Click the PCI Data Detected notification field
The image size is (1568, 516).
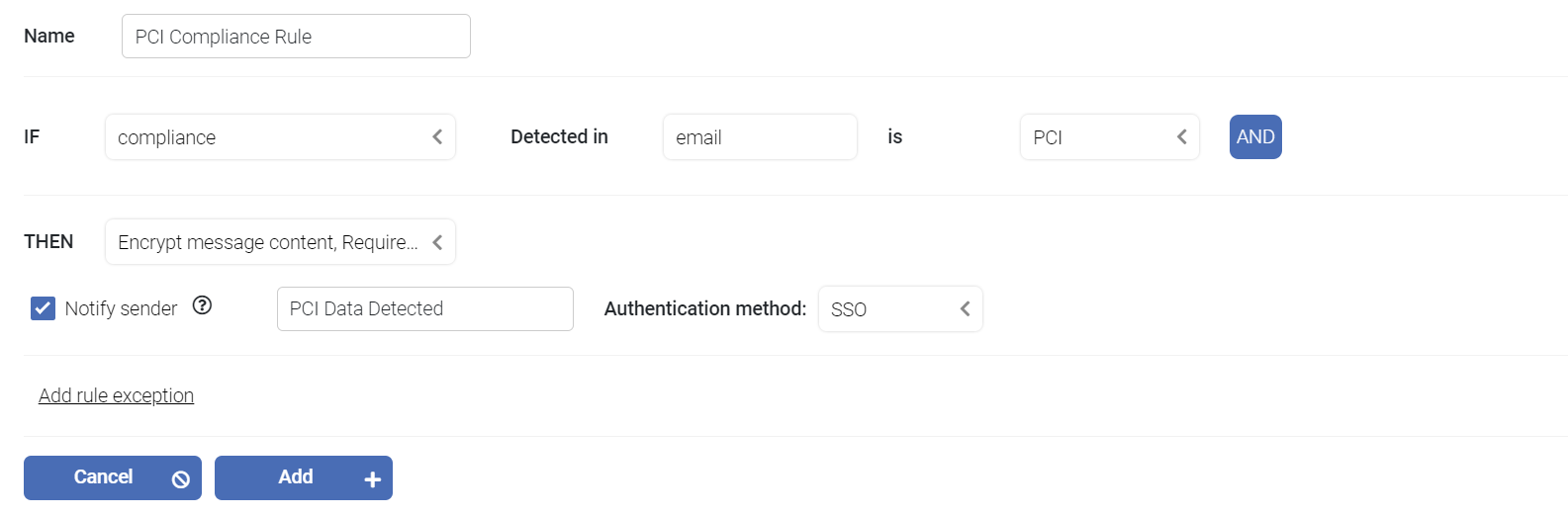coord(425,308)
